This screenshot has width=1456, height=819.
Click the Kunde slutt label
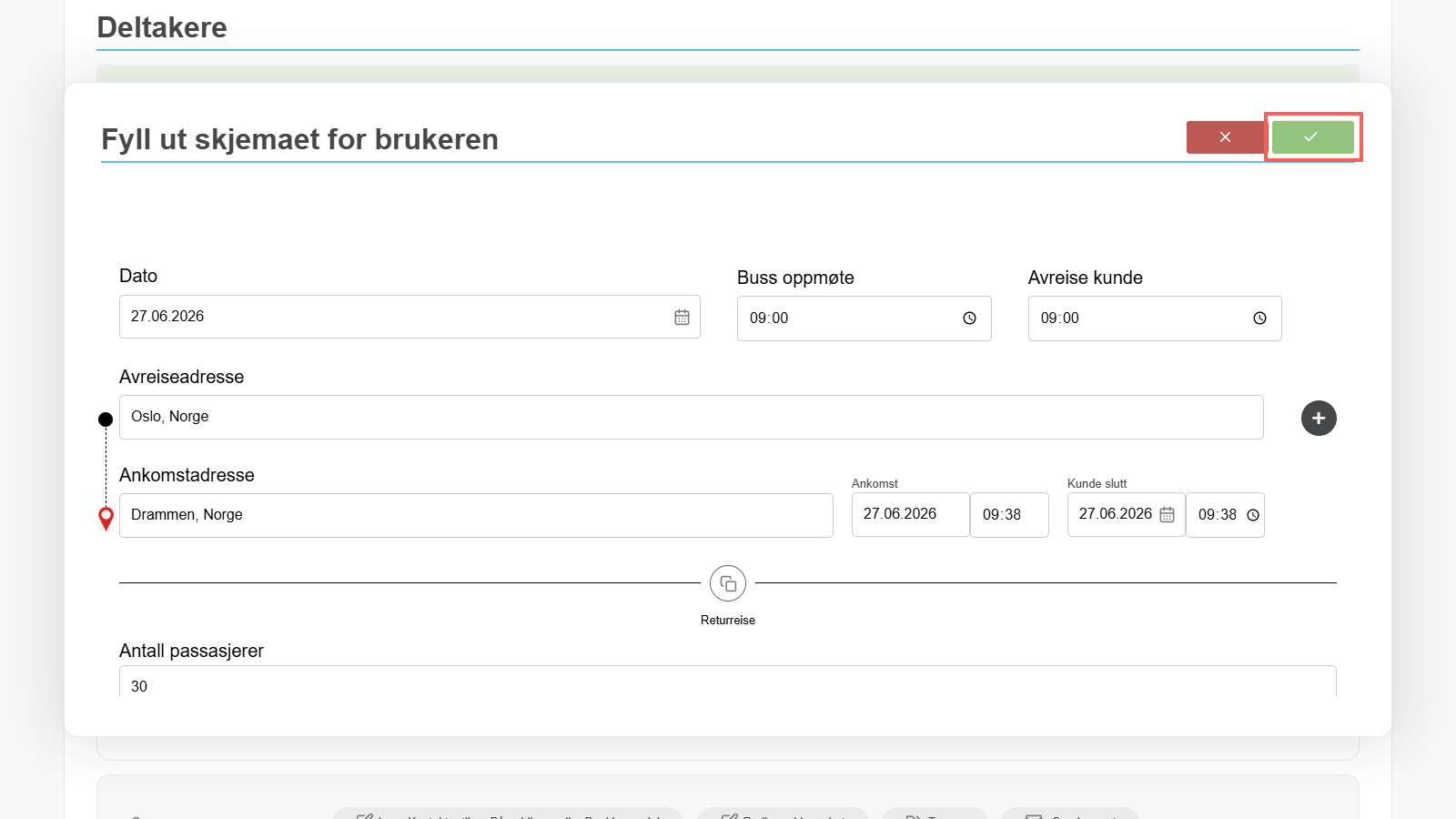tap(1097, 483)
